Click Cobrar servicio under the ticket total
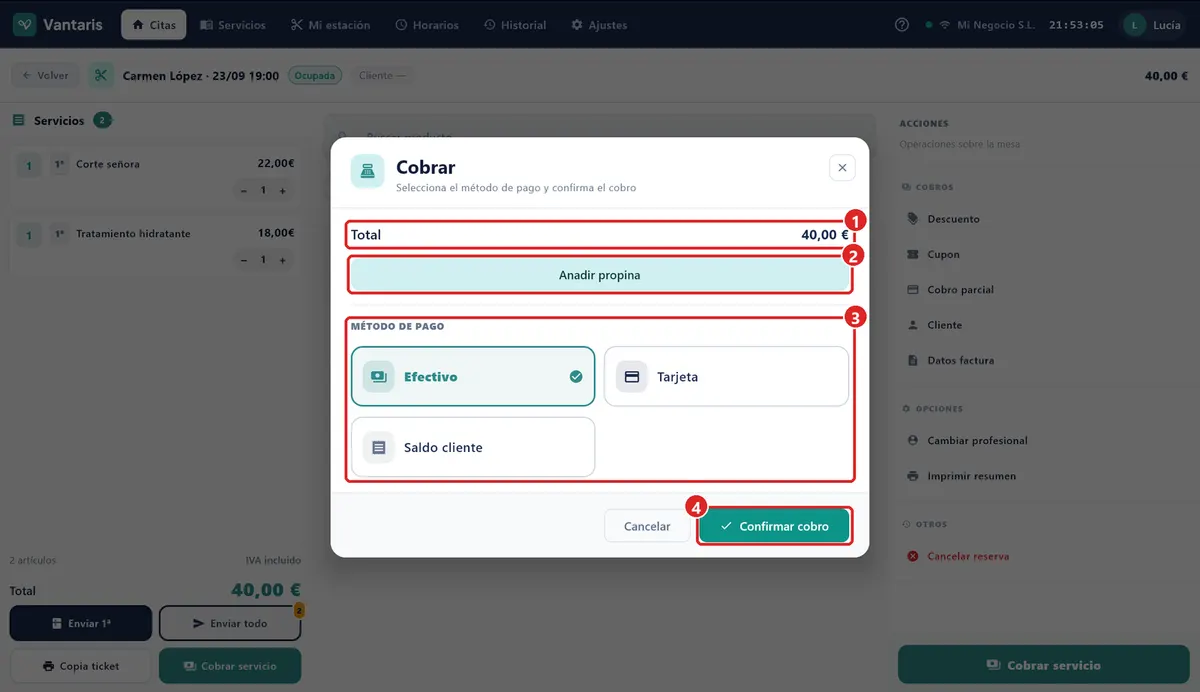Viewport: 1200px width, 692px height. tap(230, 666)
